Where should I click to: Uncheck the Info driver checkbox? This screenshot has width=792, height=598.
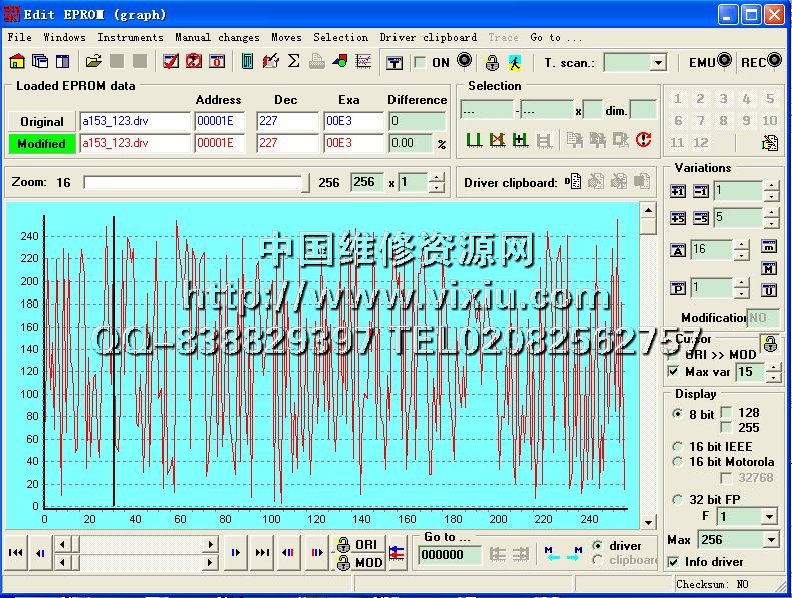[x=673, y=562]
